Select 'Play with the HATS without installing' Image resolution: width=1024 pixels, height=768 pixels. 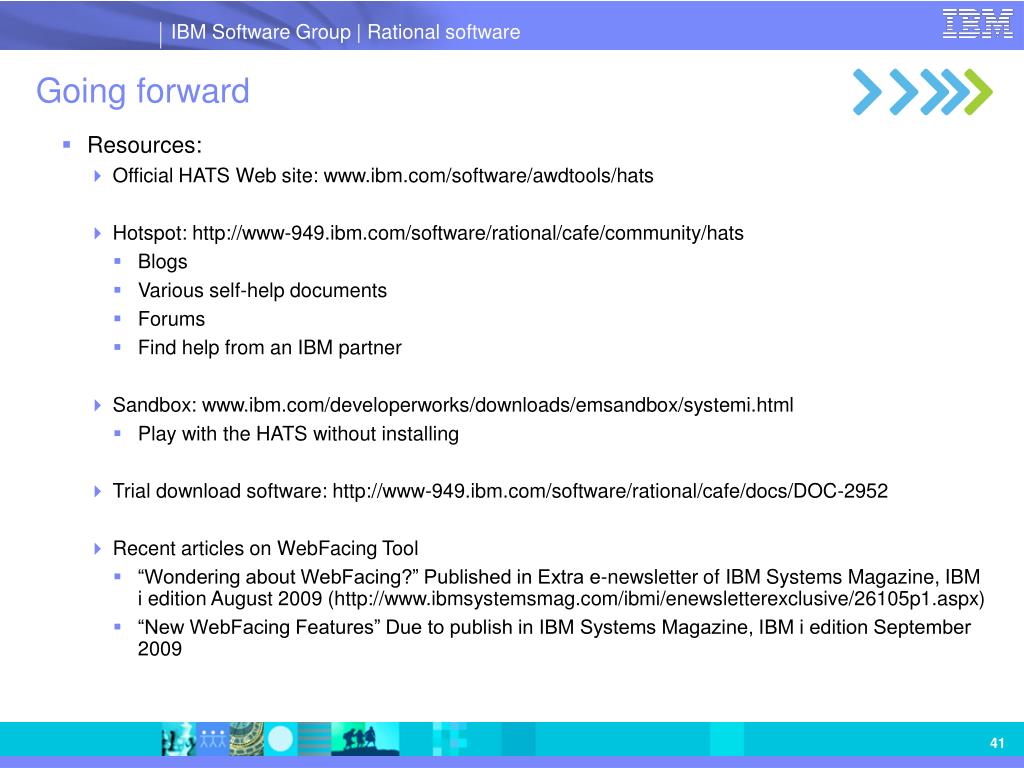pyautogui.click(x=298, y=434)
